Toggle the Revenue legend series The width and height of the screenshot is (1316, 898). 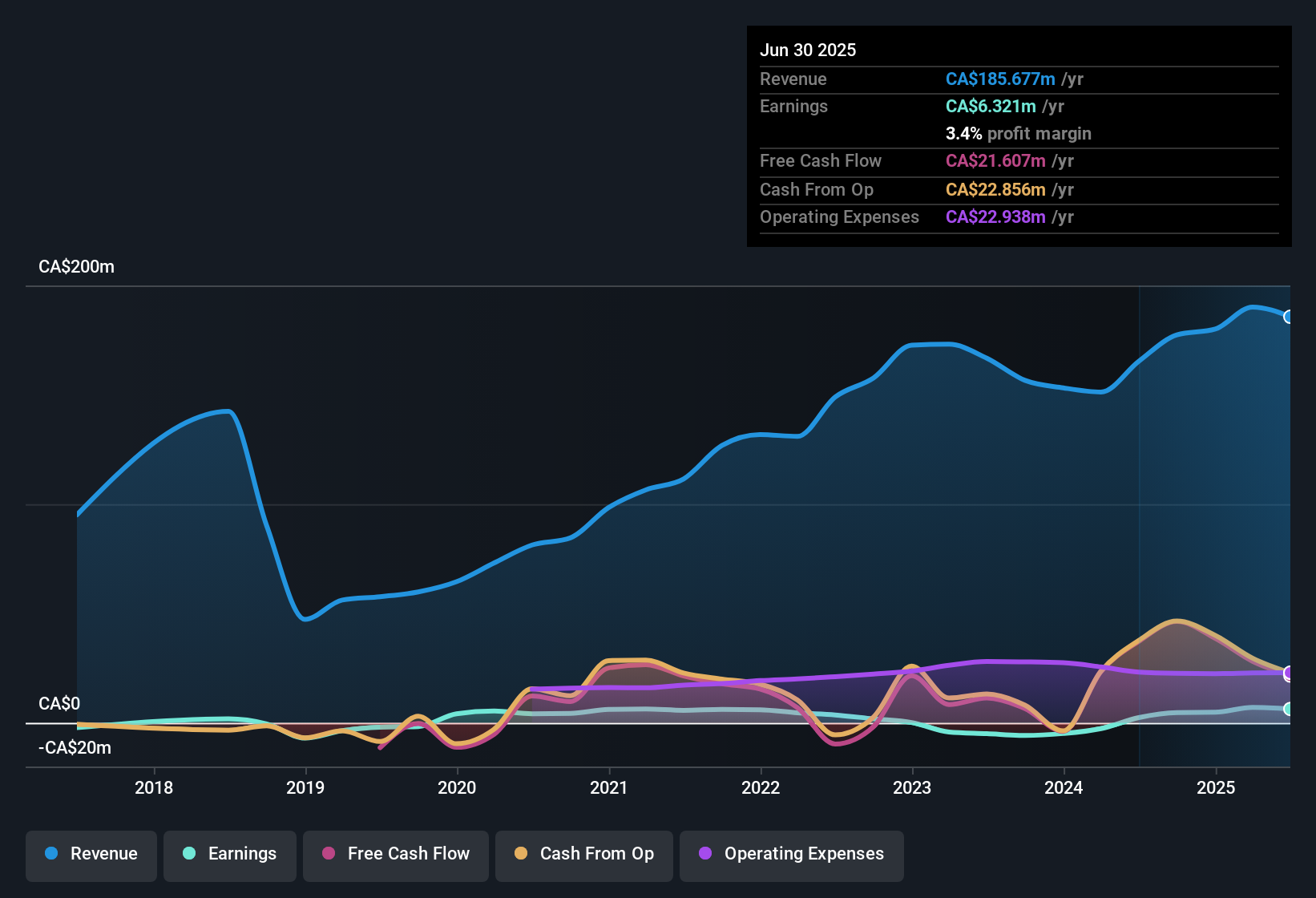pos(91,855)
